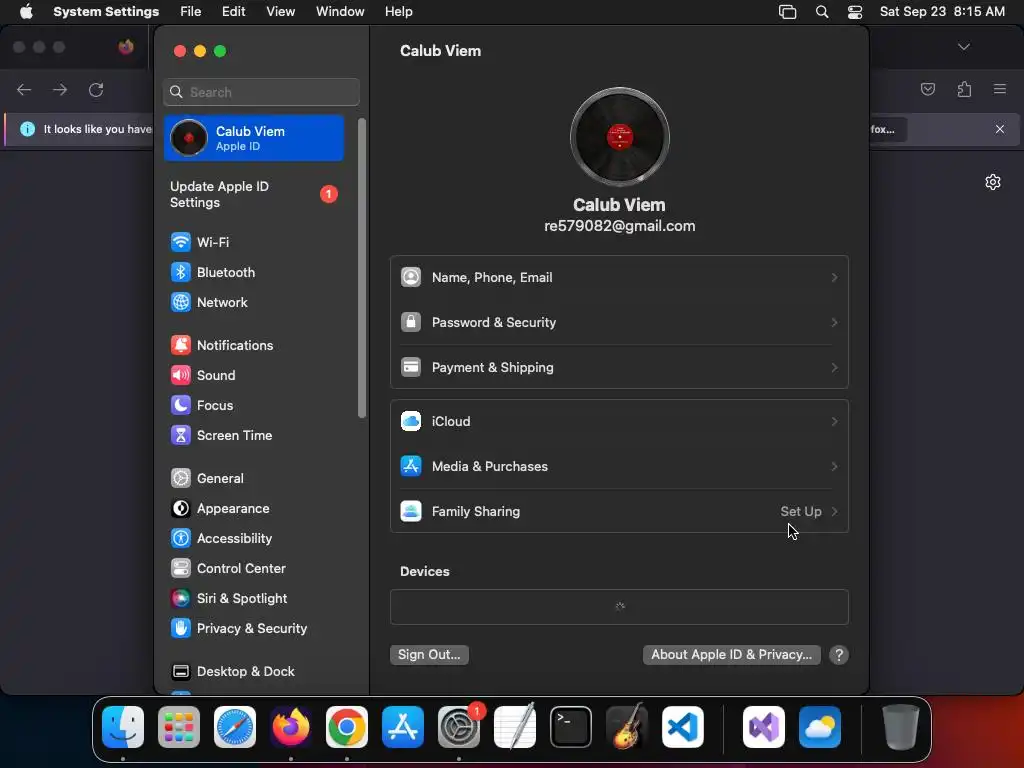Open GarageBand from the Dock
Screen dimensions: 1024x768
[627, 727]
